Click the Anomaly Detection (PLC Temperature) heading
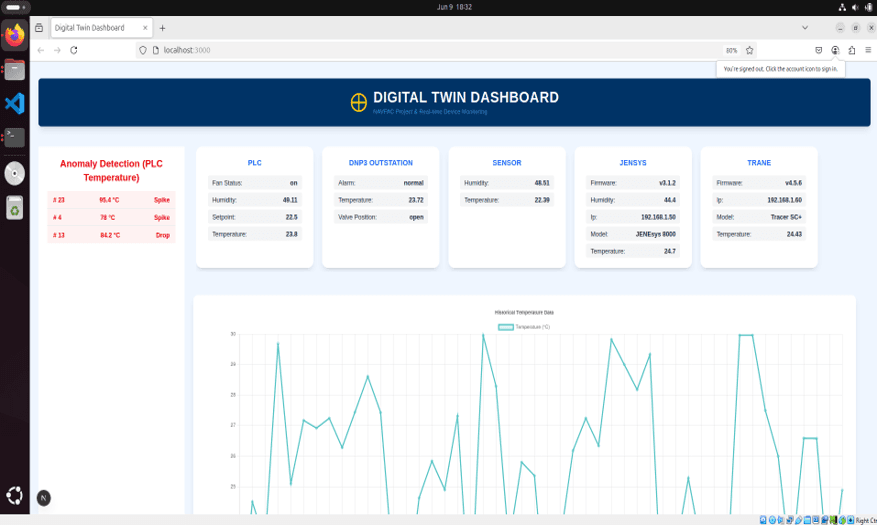877x525 pixels. (x=111, y=171)
